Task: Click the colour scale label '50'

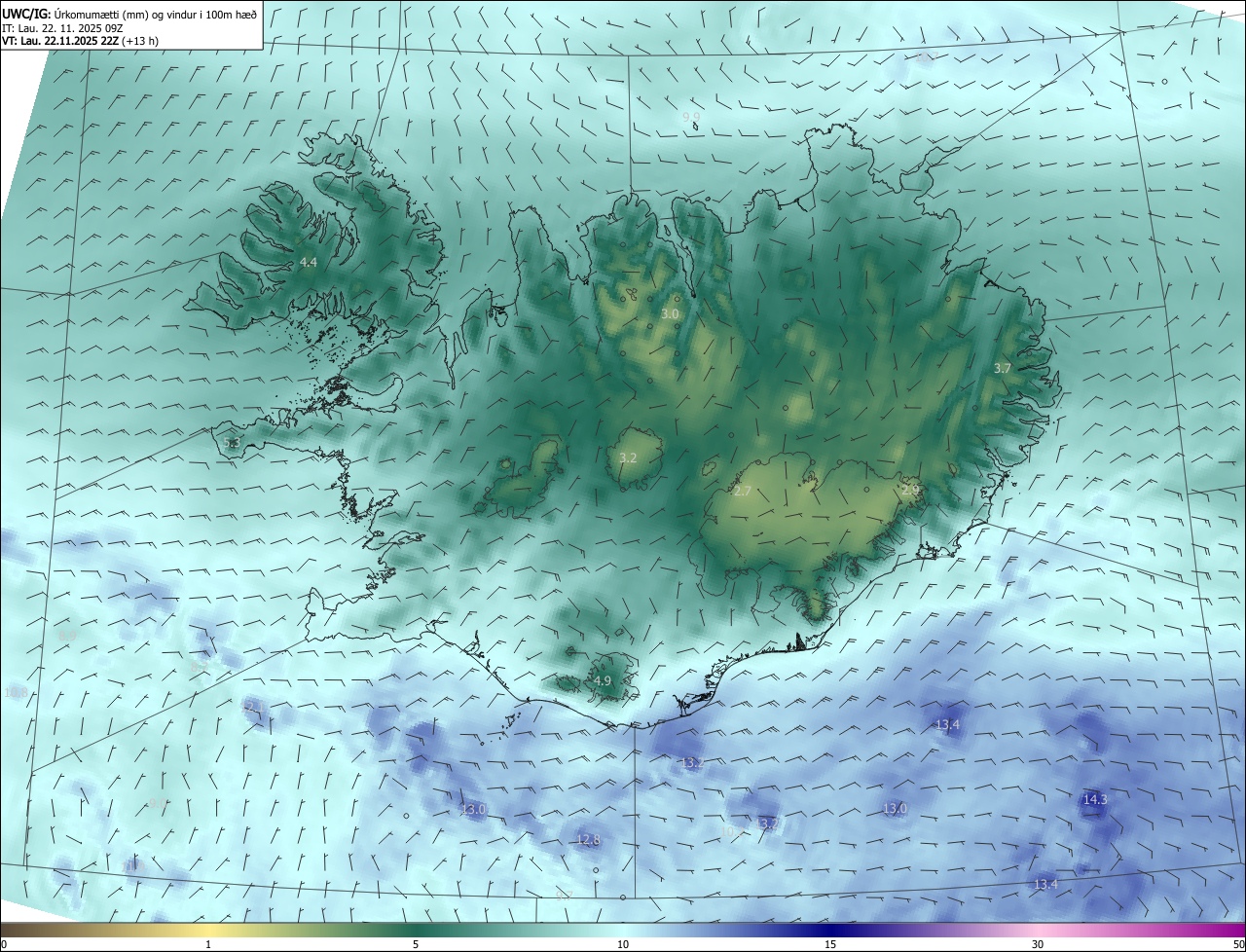Action: point(1238,944)
